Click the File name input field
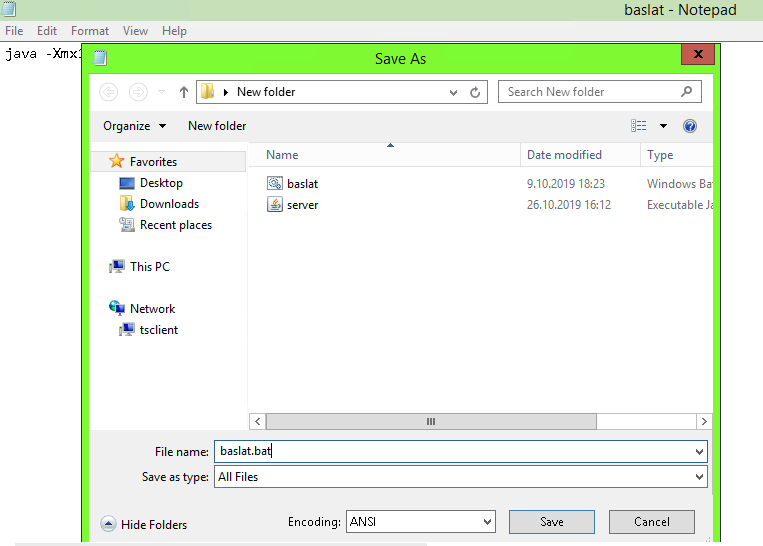The width and height of the screenshot is (763, 546). [450, 451]
